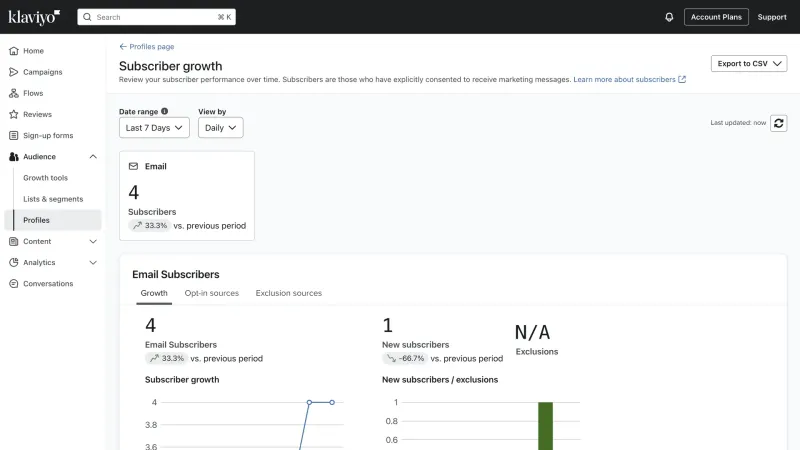Click the last data point on Subscriber growth chart

332,403
